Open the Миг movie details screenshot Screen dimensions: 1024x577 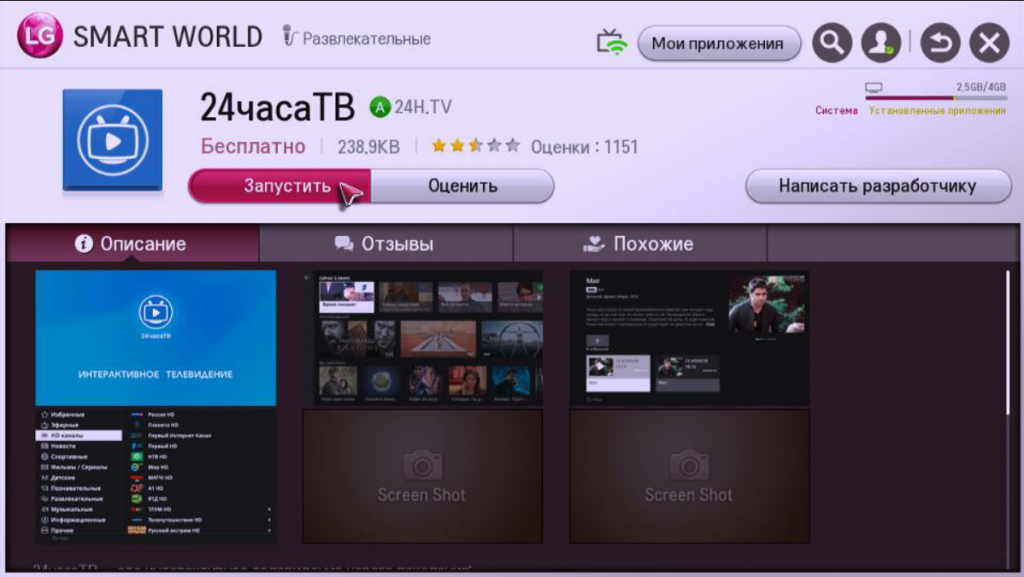[689, 338]
